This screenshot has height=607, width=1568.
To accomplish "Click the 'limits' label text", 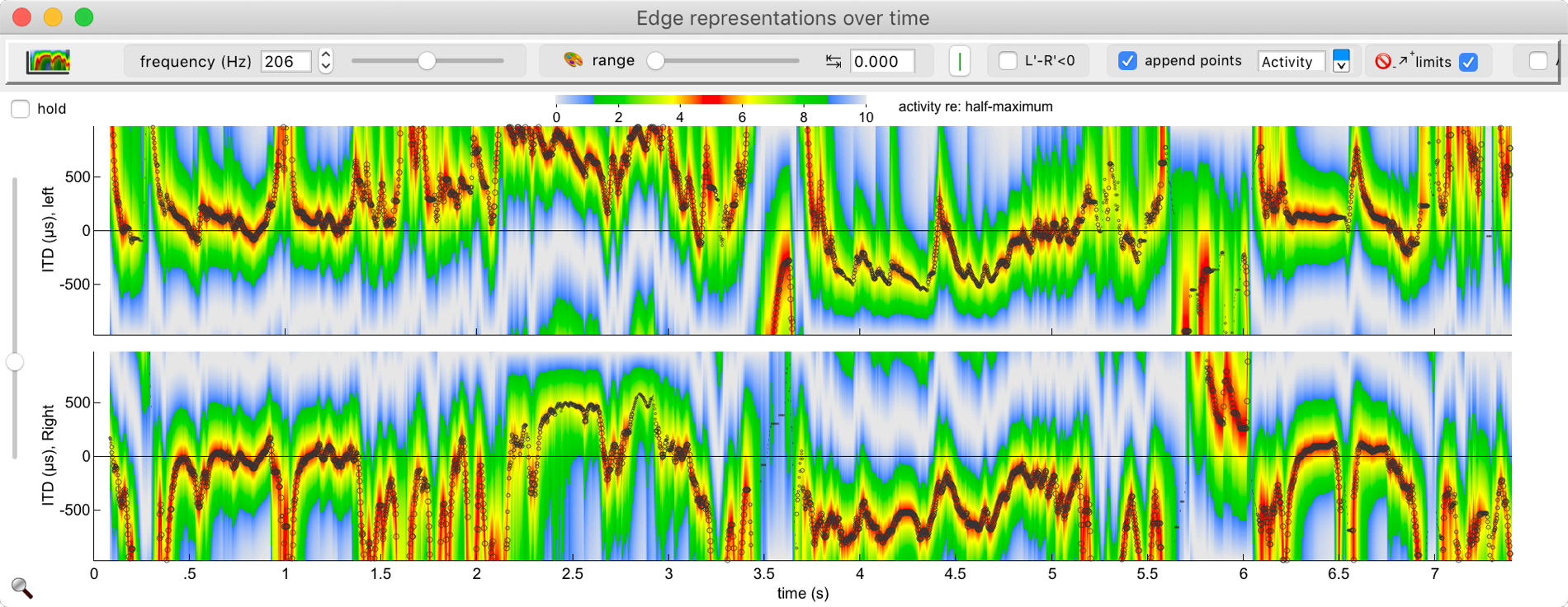I will pyautogui.click(x=1433, y=62).
